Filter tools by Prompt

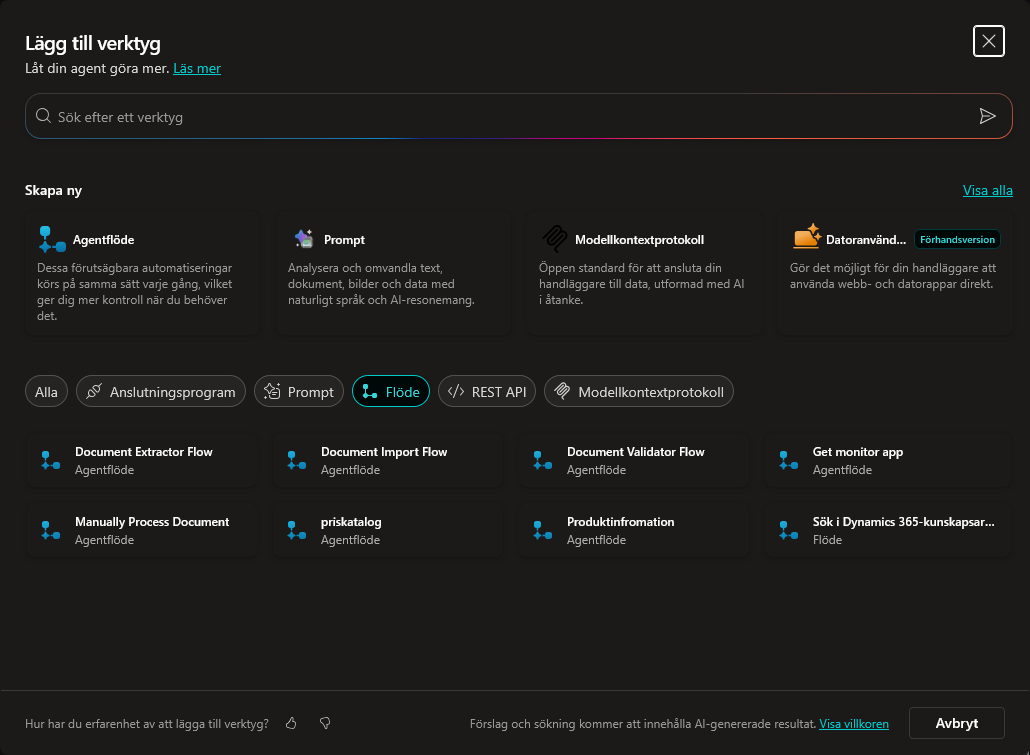pos(299,392)
